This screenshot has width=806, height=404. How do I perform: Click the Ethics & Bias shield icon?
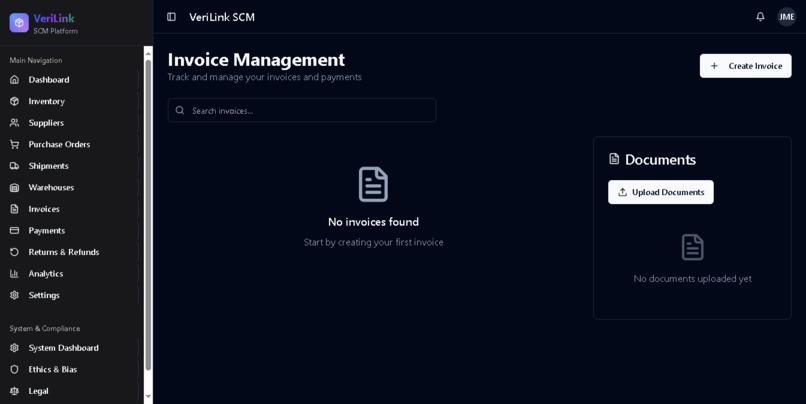point(14,370)
